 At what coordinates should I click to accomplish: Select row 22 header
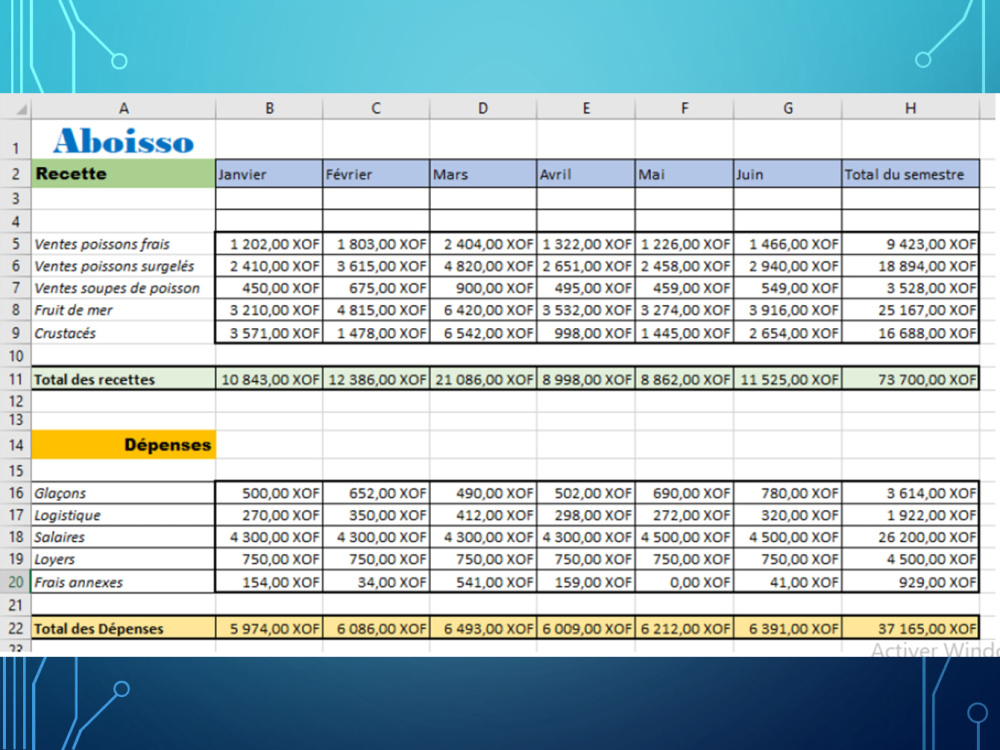[15, 629]
